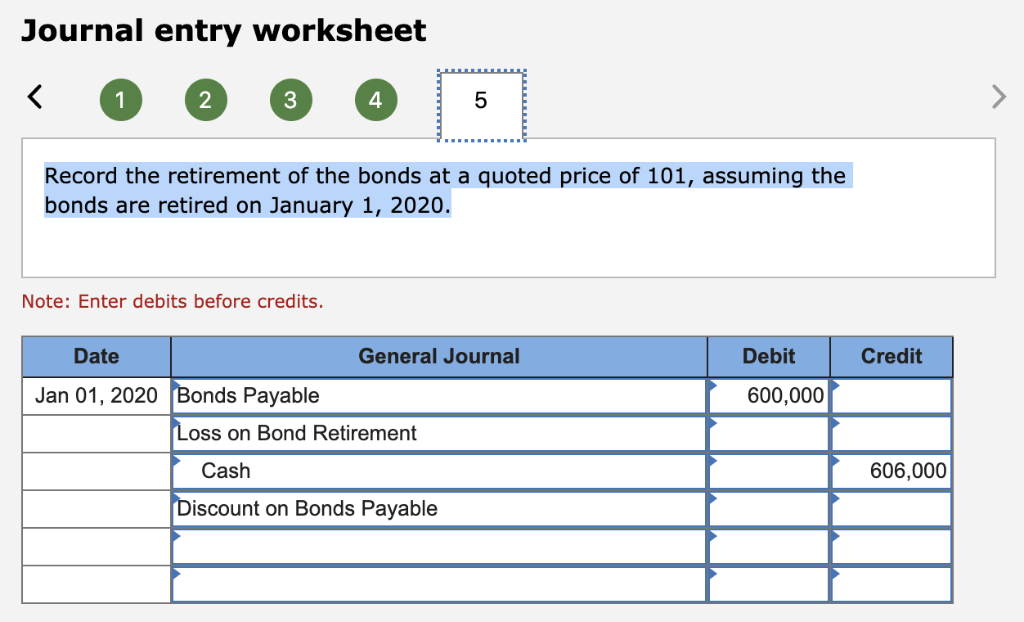Open the account dropdown in the fifth journal row
The width and height of the screenshot is (1024, 622).
click(178, 538)
